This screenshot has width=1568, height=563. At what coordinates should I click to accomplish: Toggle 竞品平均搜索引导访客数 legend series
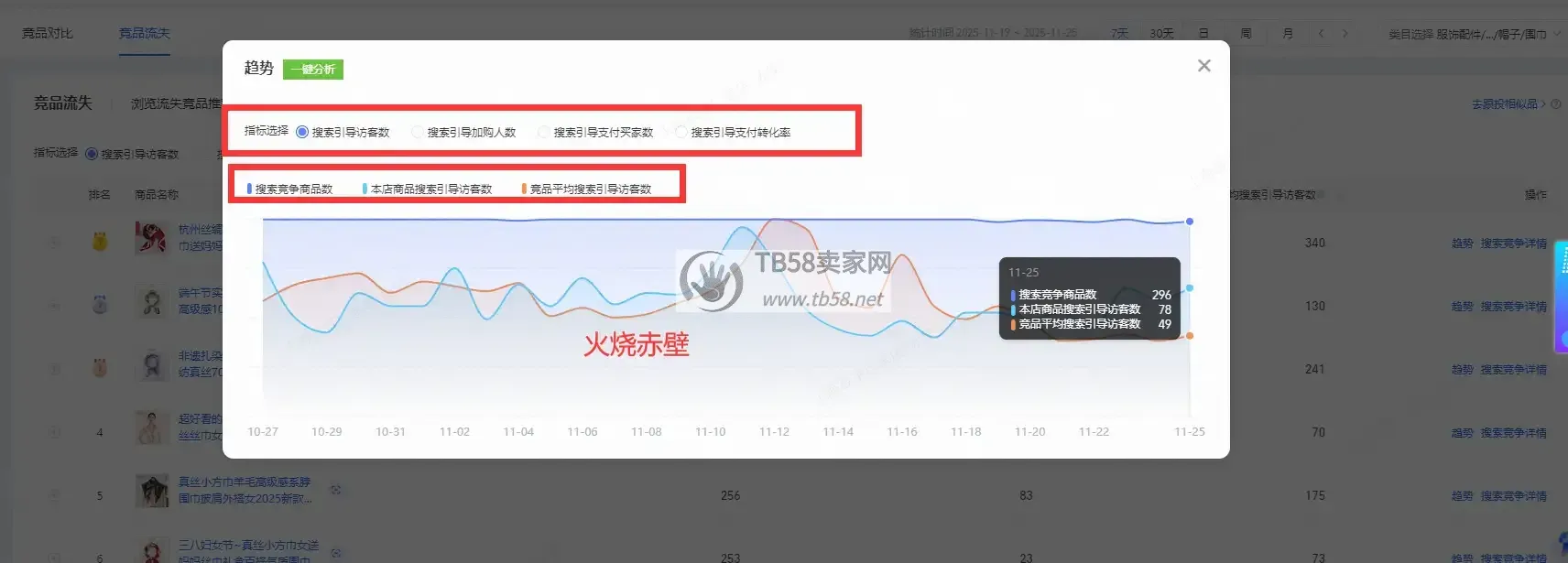click(586, 189)
